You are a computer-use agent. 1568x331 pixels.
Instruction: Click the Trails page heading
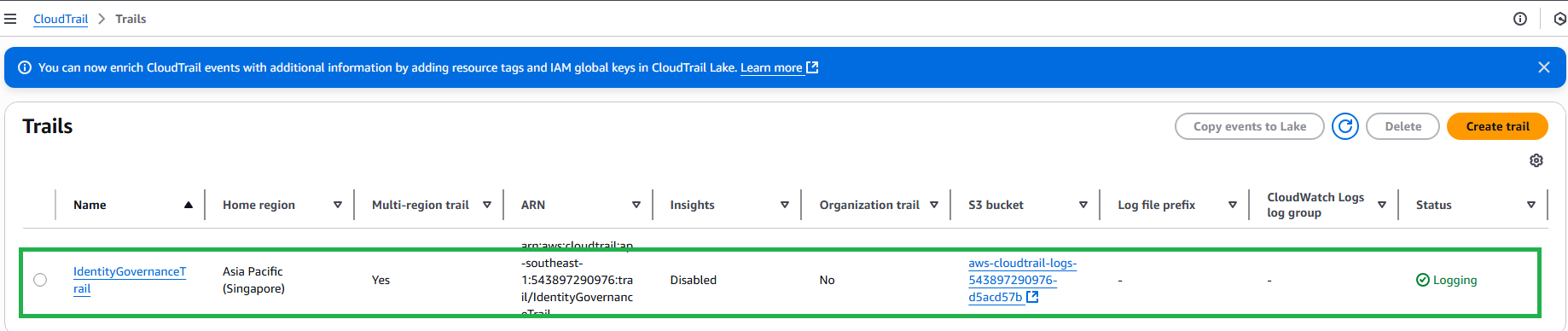tap(48, 126)
